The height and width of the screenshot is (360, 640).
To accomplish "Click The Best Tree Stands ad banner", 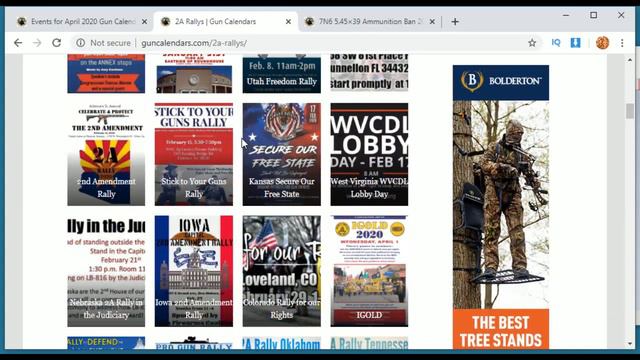I will pyautogui.click(x=501, y=329).
